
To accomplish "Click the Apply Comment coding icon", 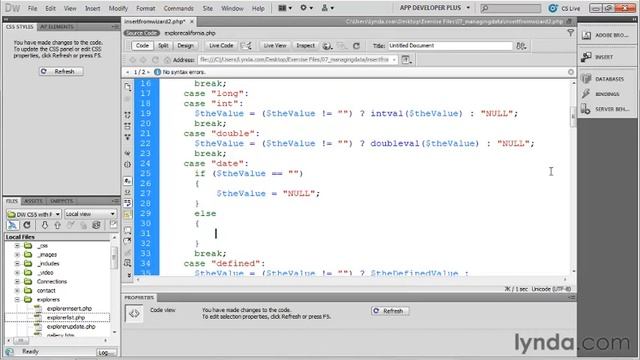I will click(x=128, y=230).
